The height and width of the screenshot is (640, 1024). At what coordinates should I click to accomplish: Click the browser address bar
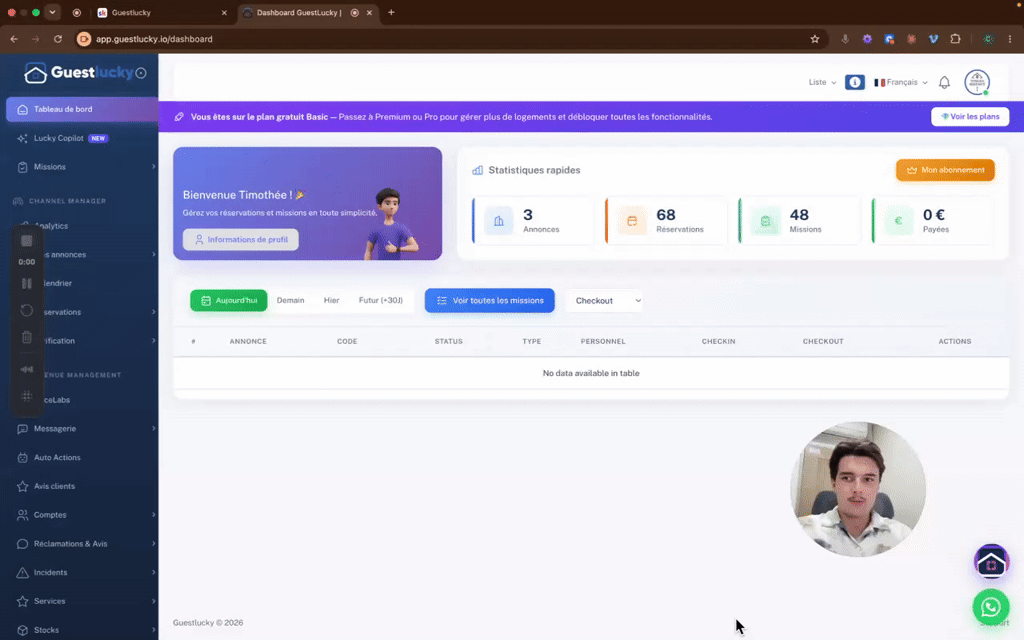[x=444, y=39]
